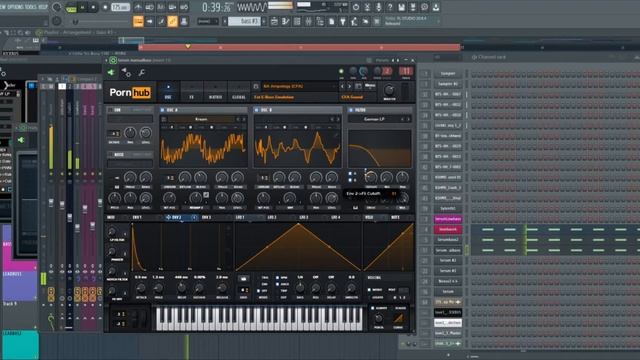Show the channel rack via toolbar icon
Screen dimensions: 640x360
297,21
